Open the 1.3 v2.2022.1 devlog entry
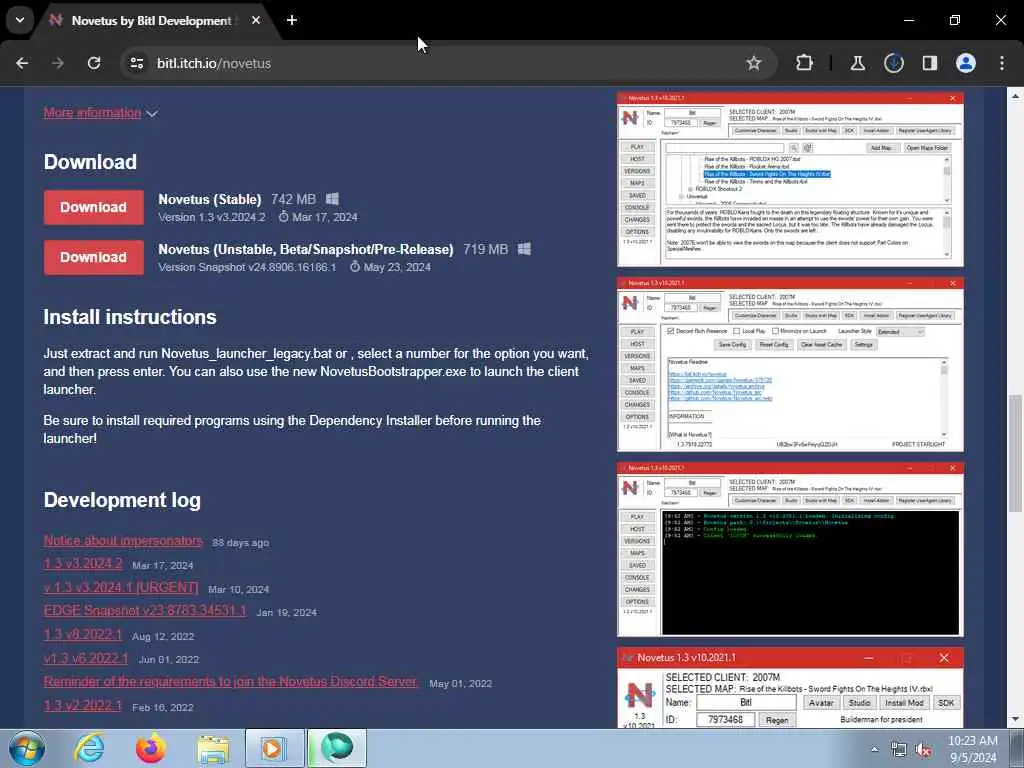The width and height of the screenshot is (1024, 768). 83,706
